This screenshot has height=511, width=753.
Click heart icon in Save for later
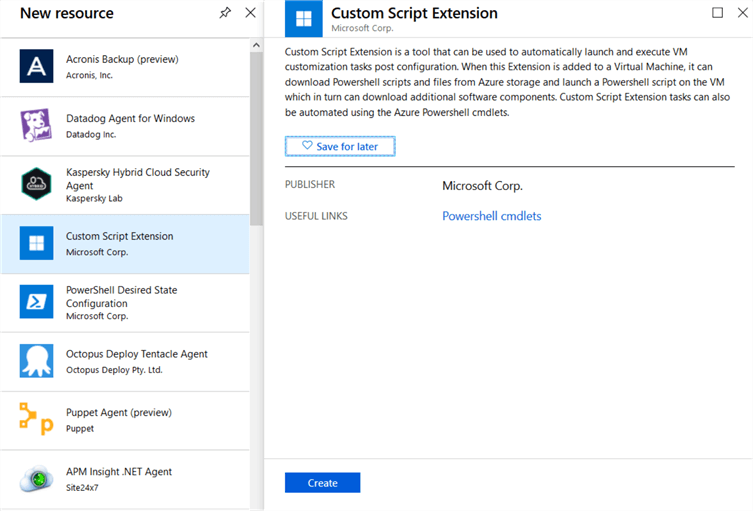point(307,146)
